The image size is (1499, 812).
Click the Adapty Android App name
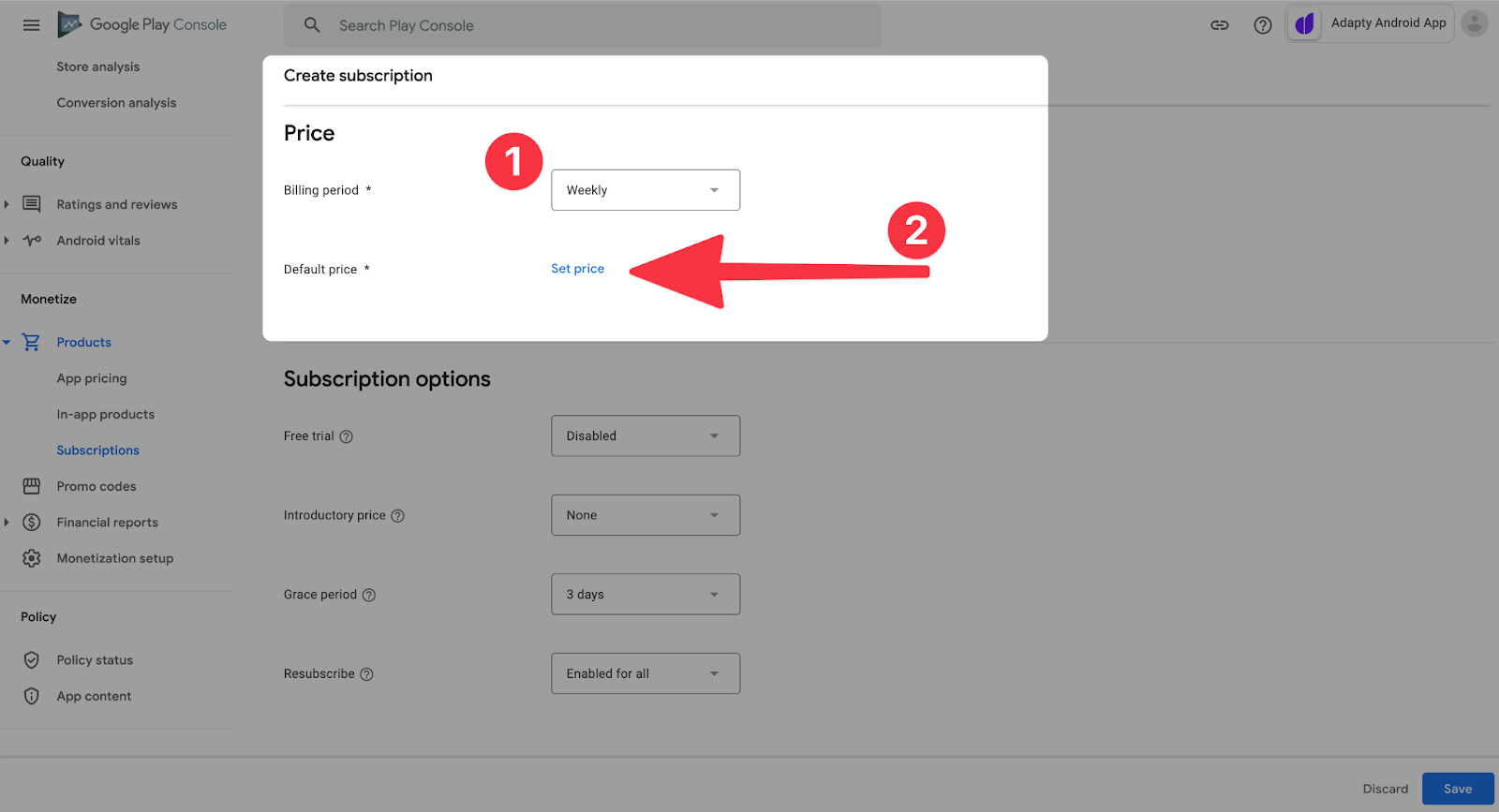(1388, 23)
